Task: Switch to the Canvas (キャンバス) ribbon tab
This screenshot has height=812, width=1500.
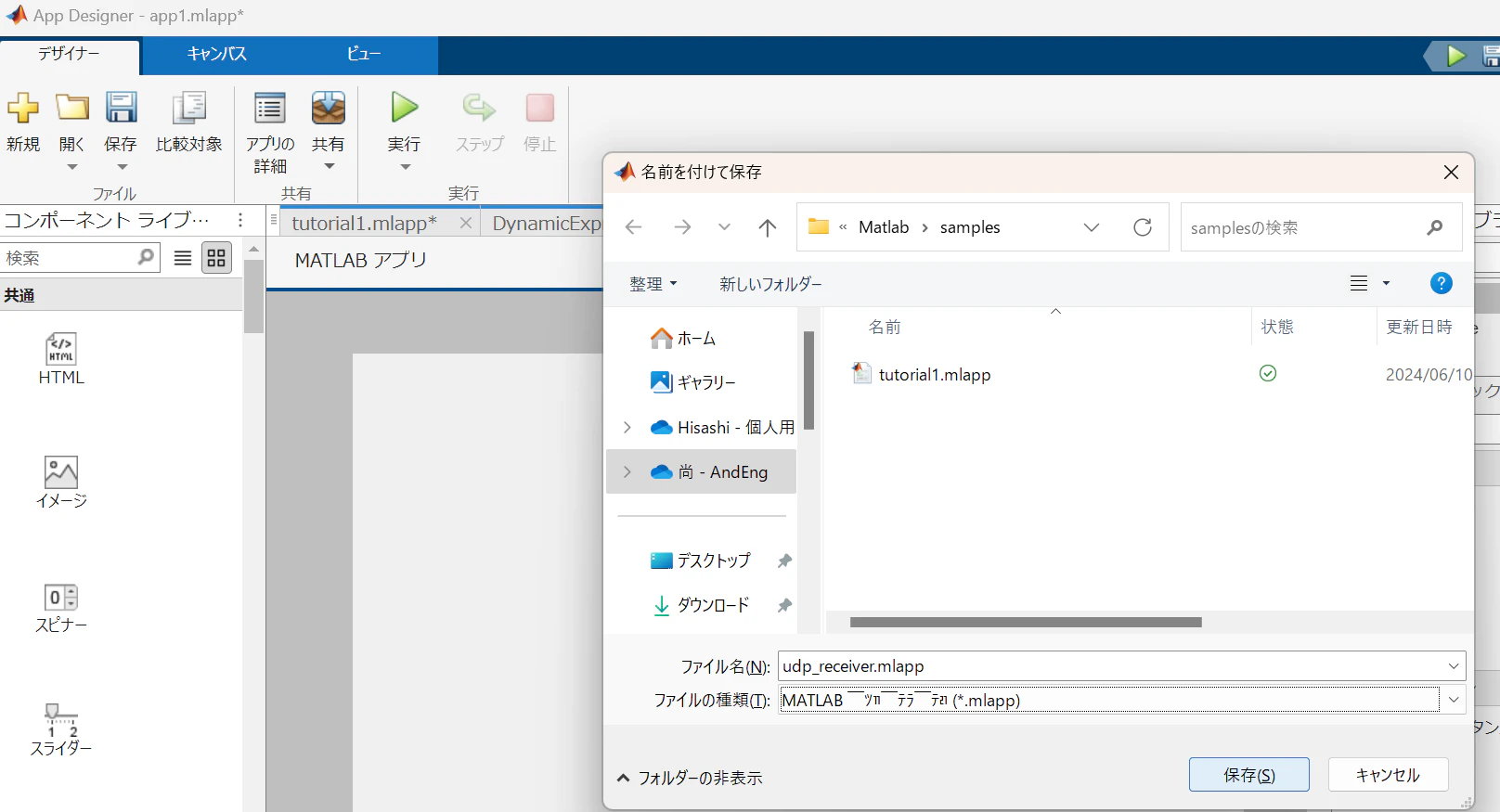Action: 216,54
